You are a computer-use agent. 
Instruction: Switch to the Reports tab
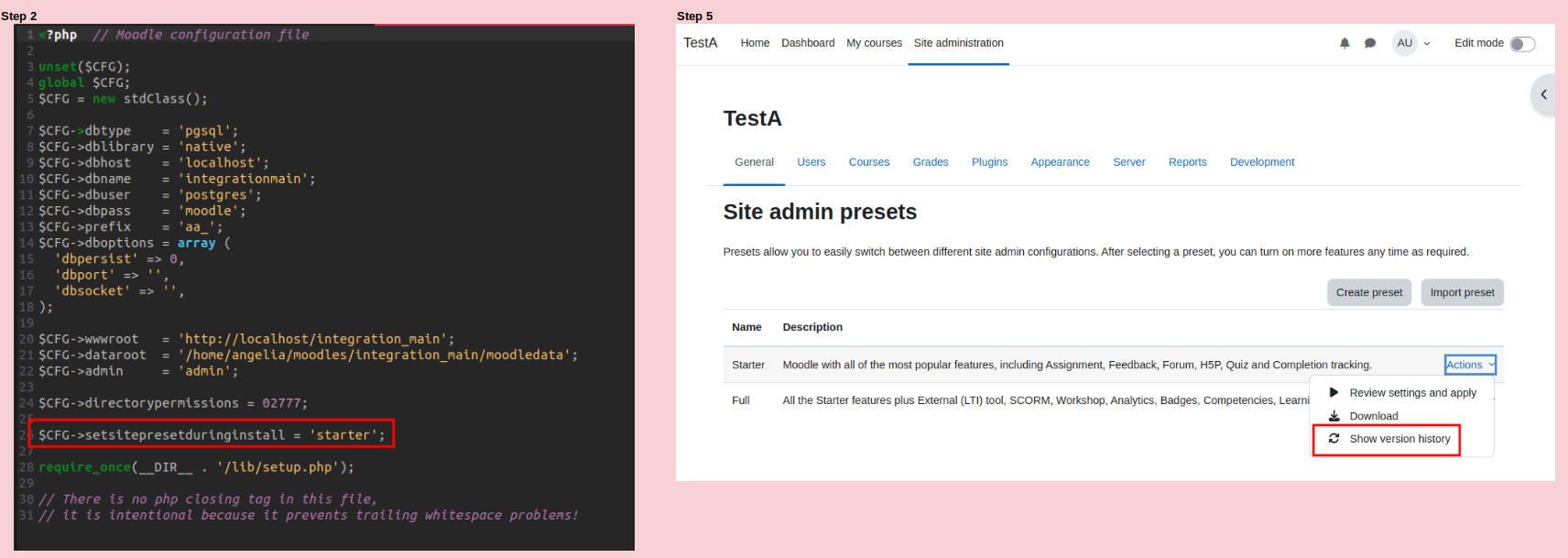[1187, 162]
